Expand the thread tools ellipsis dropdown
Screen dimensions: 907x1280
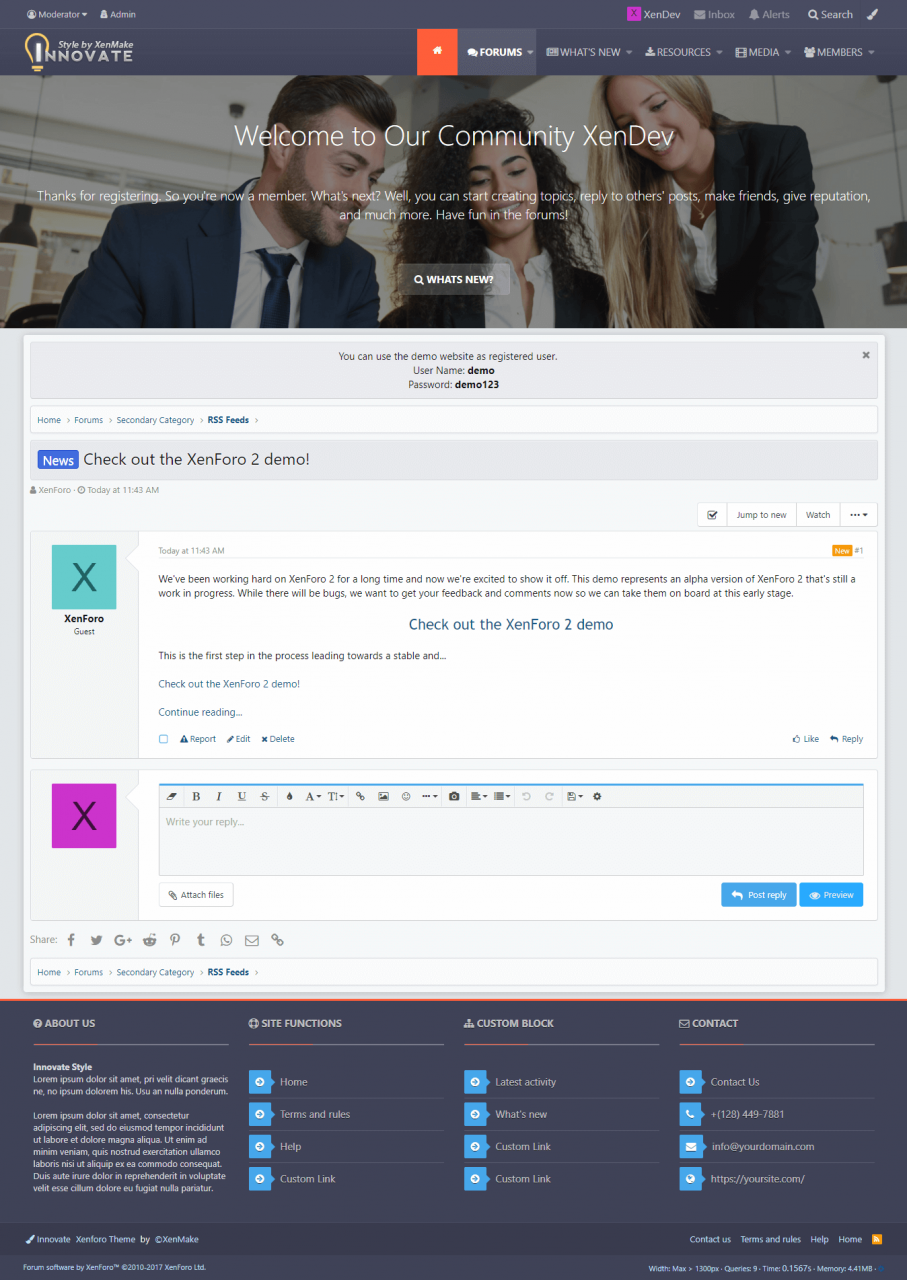858,515
